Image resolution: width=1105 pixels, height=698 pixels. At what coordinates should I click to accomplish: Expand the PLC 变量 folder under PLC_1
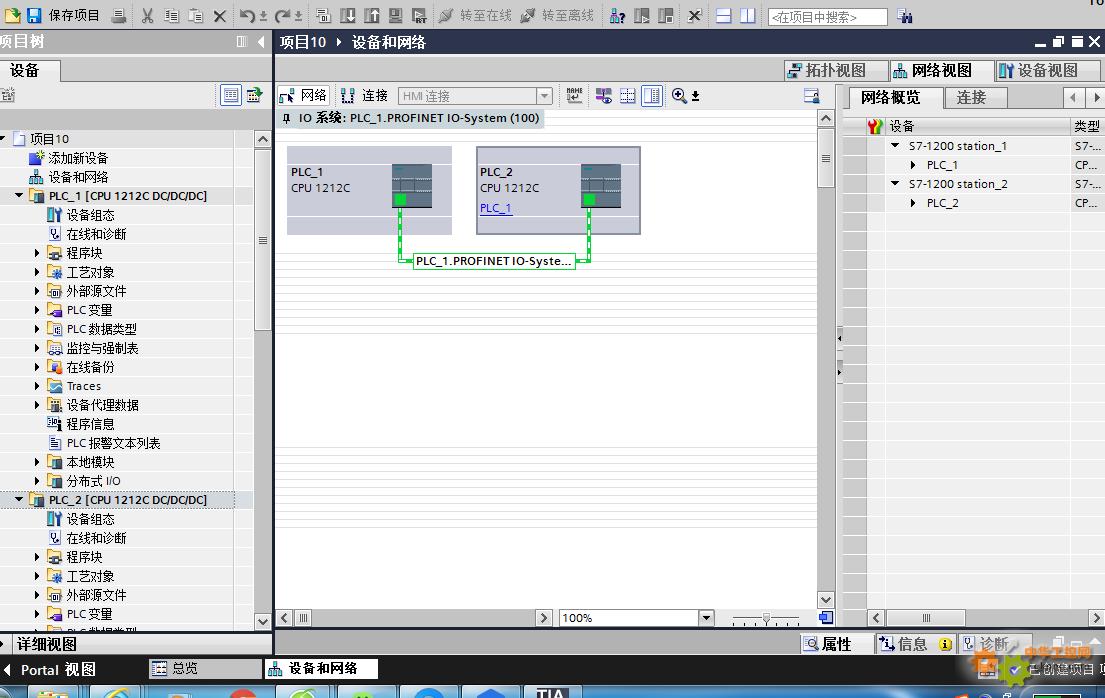click(37, 310)
